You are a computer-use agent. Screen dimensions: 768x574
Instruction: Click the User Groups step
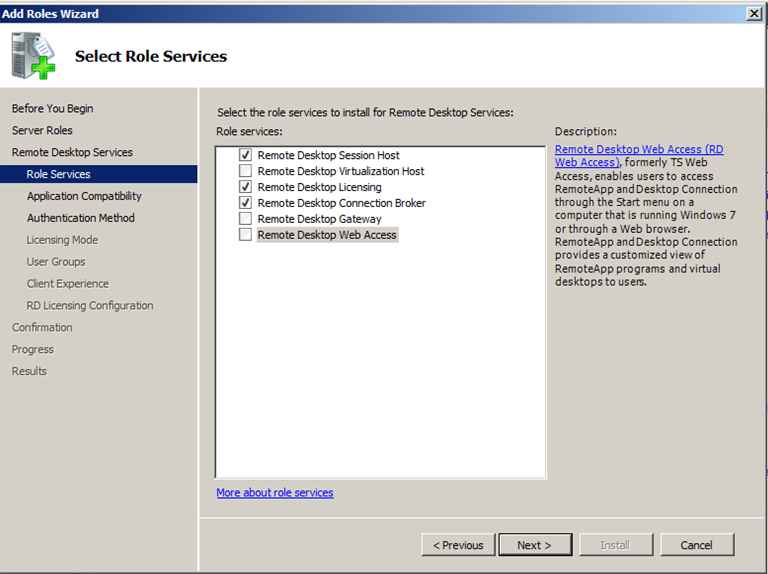click(x=56, y=262)
